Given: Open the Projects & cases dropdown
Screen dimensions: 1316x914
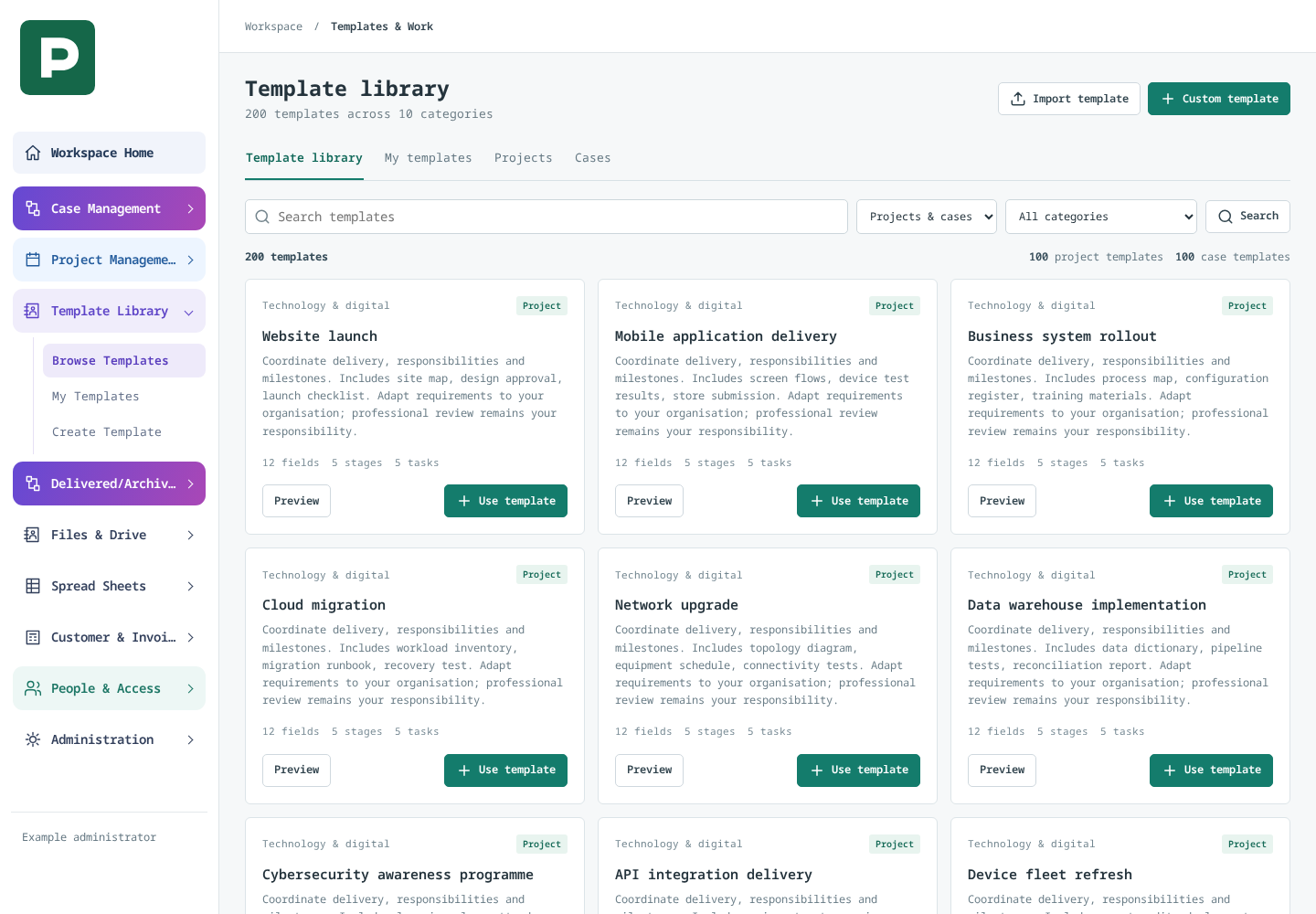Looking at the screenshot, I should pyautogui.click(x=927, y=217).
